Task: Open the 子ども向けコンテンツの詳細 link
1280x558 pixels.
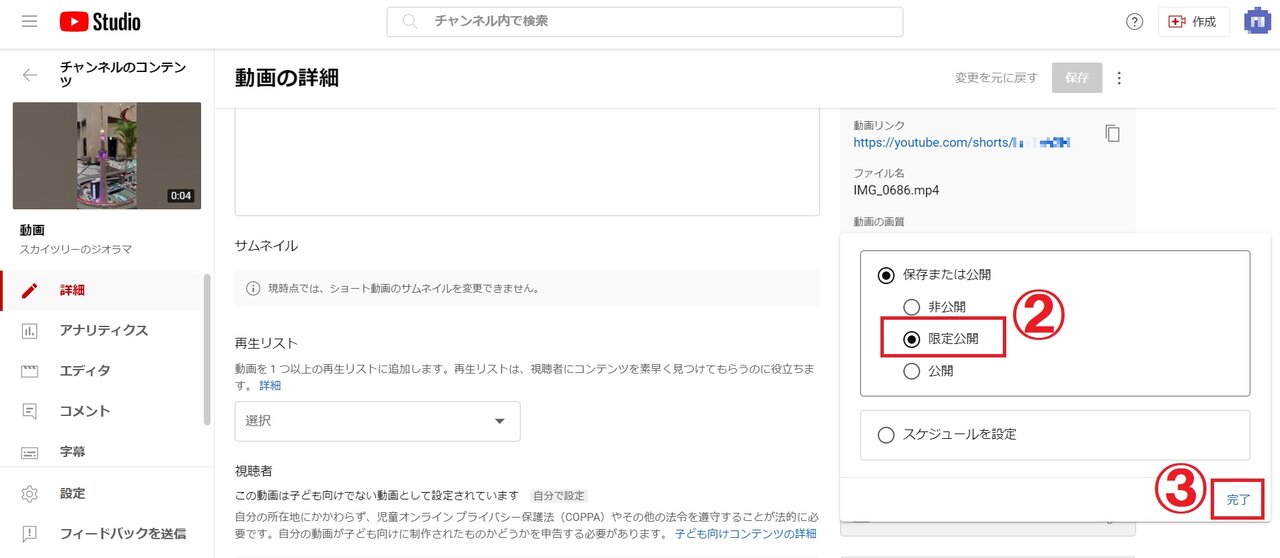Action: (x=745, y=534)
